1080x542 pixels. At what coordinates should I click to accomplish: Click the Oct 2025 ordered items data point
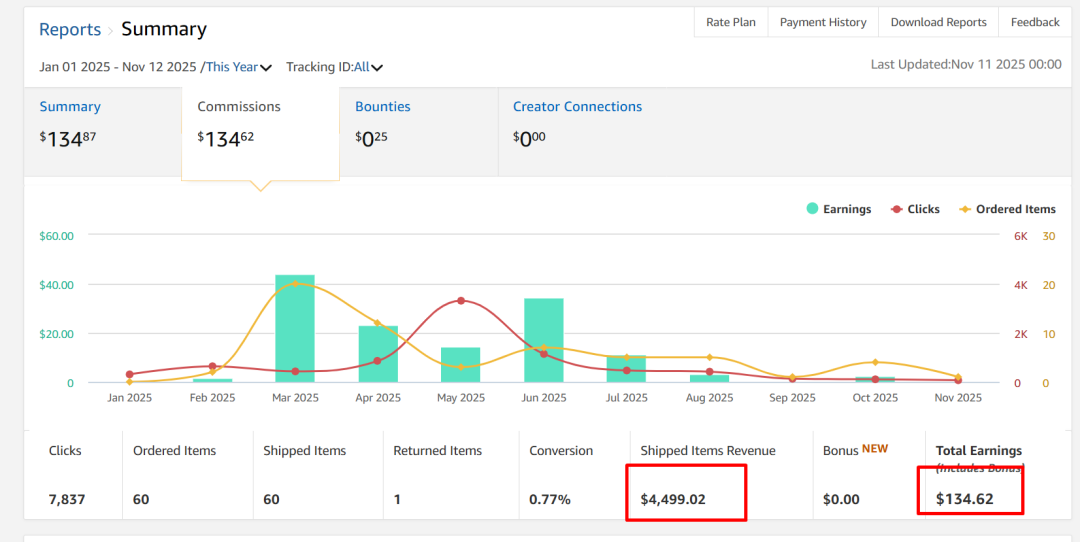click(x=875, y=362)
